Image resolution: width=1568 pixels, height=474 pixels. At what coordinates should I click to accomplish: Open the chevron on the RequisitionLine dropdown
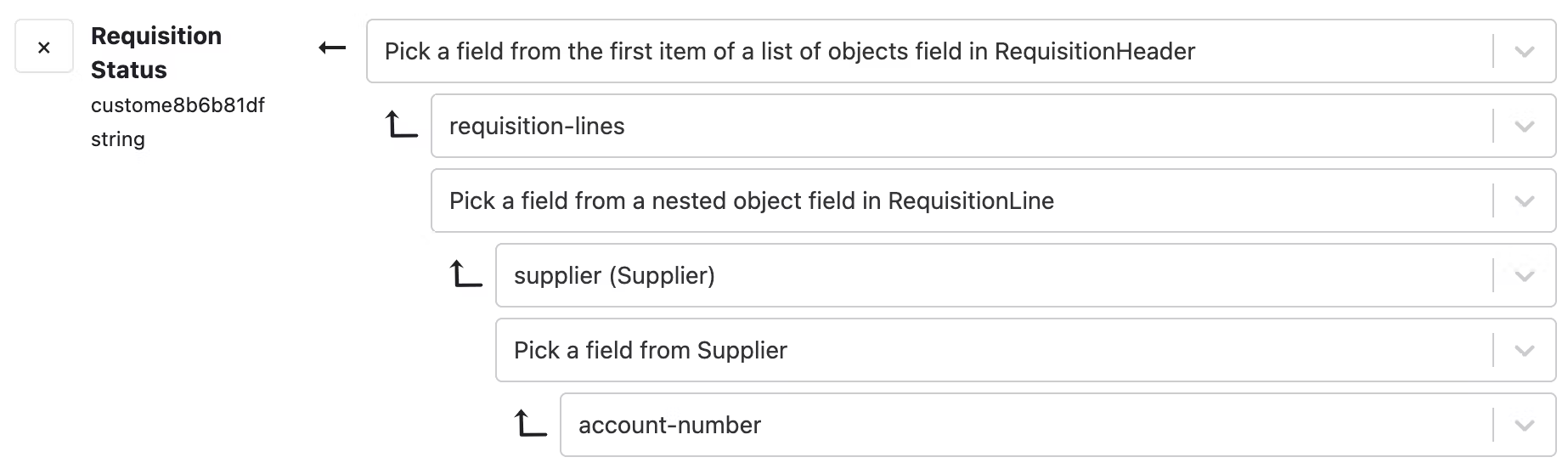1524,201
